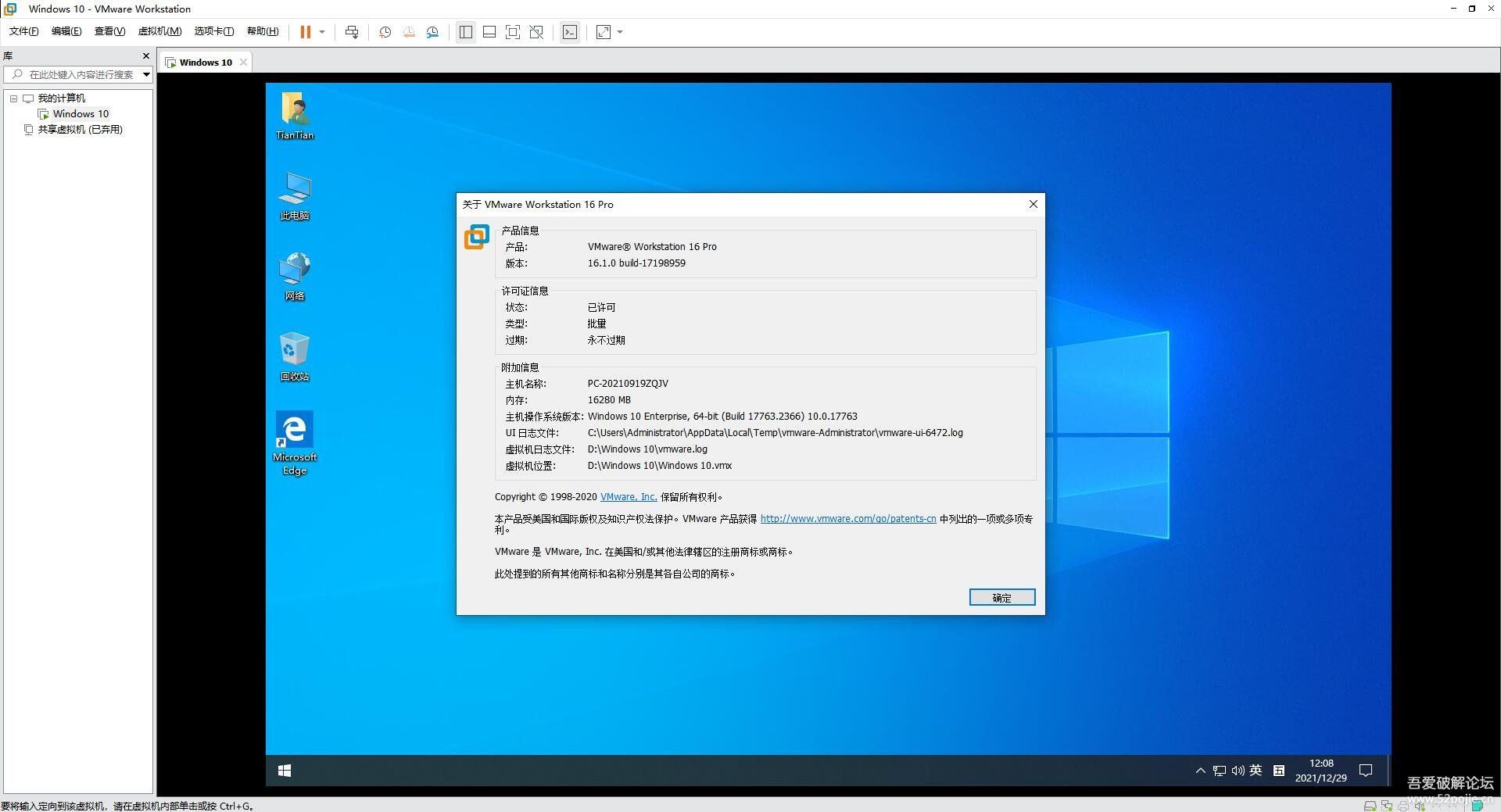Click the send Ctrl+Alt+Del toolbar icon
Image resolution: width=1501 pixels, height=812 pixels.
(x=352, y=32)
